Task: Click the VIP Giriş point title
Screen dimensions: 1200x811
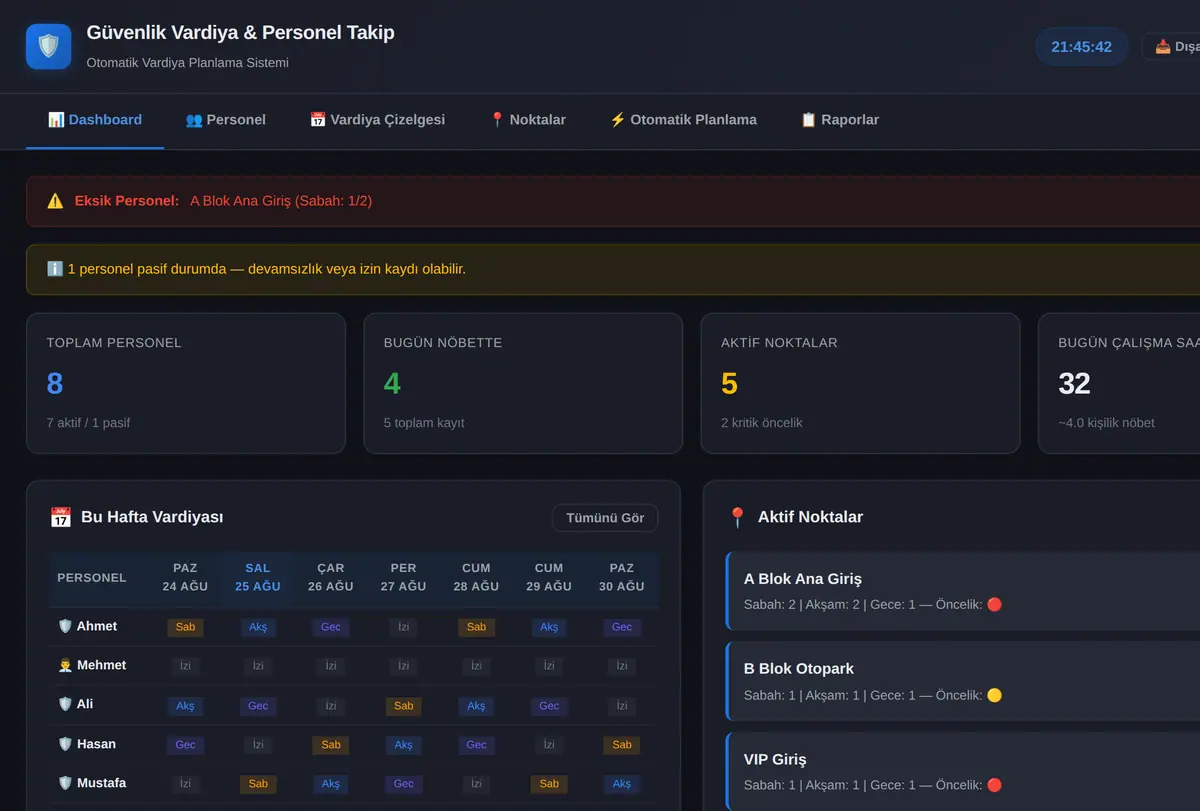Action: [775, 760]
